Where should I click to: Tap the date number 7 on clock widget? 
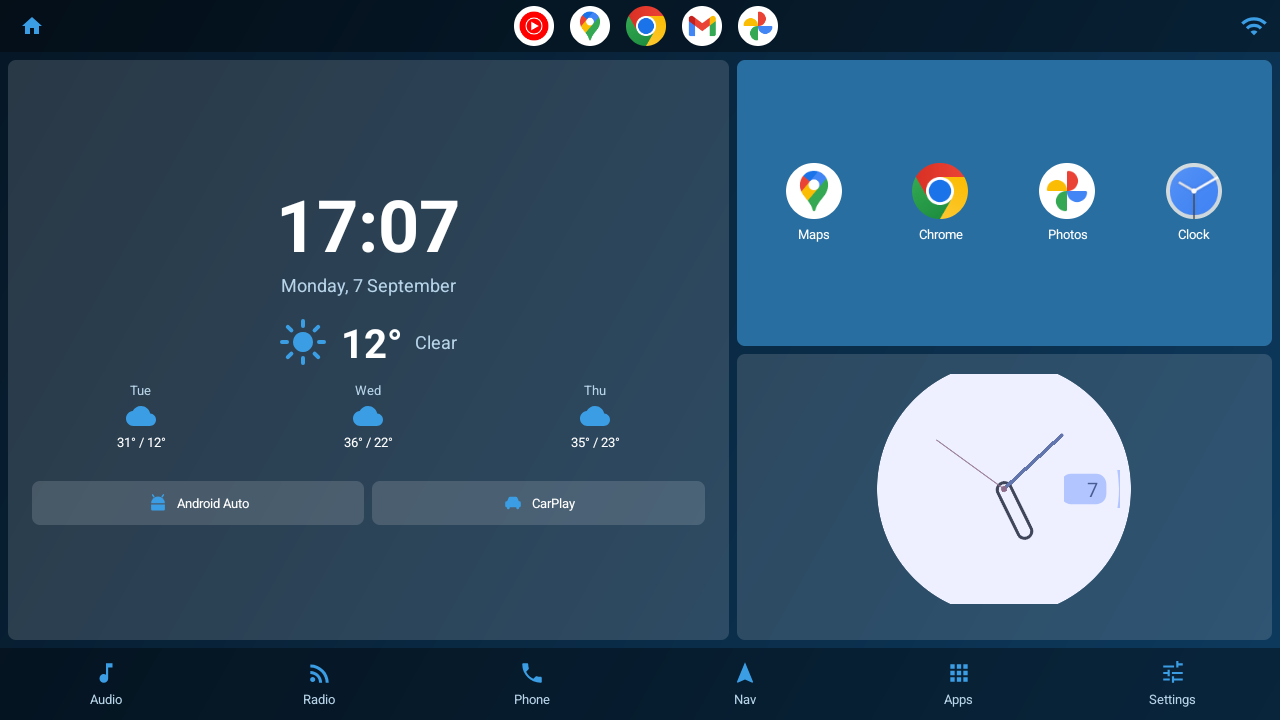tap(1092, 490)
